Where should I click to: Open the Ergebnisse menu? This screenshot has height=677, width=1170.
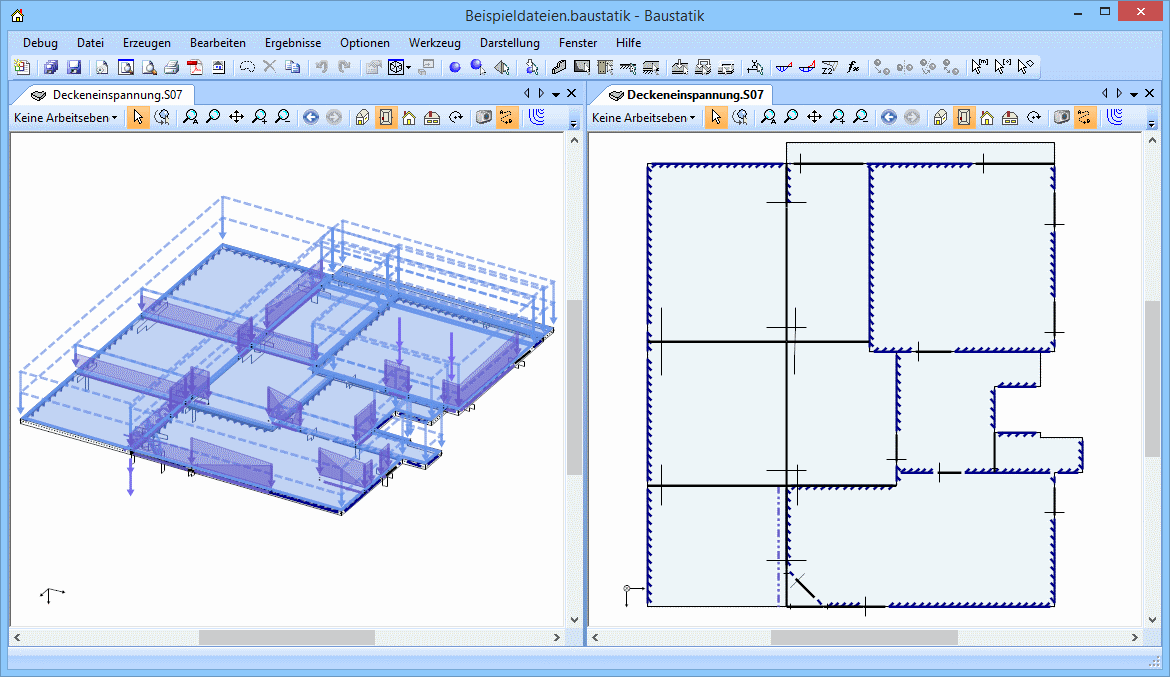click(x=292, y=43)
